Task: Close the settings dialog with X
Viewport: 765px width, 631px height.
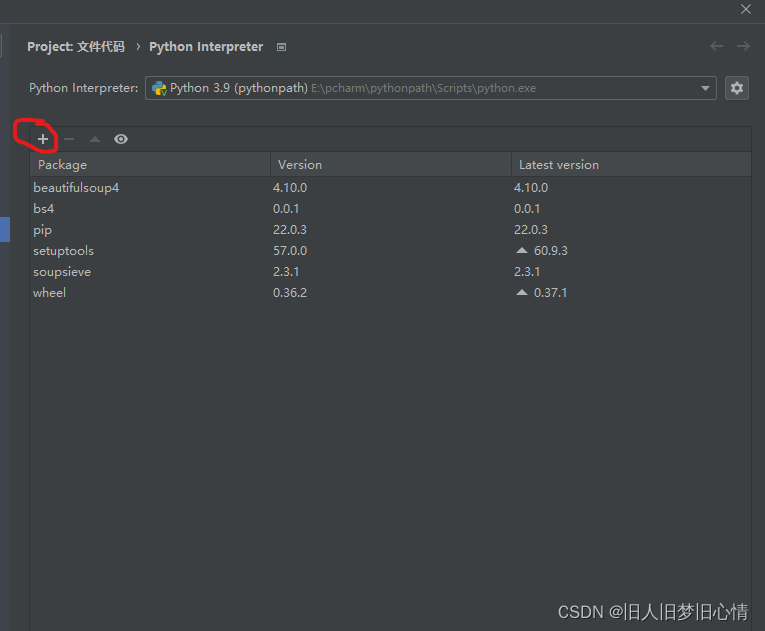Action: [746, 9]
